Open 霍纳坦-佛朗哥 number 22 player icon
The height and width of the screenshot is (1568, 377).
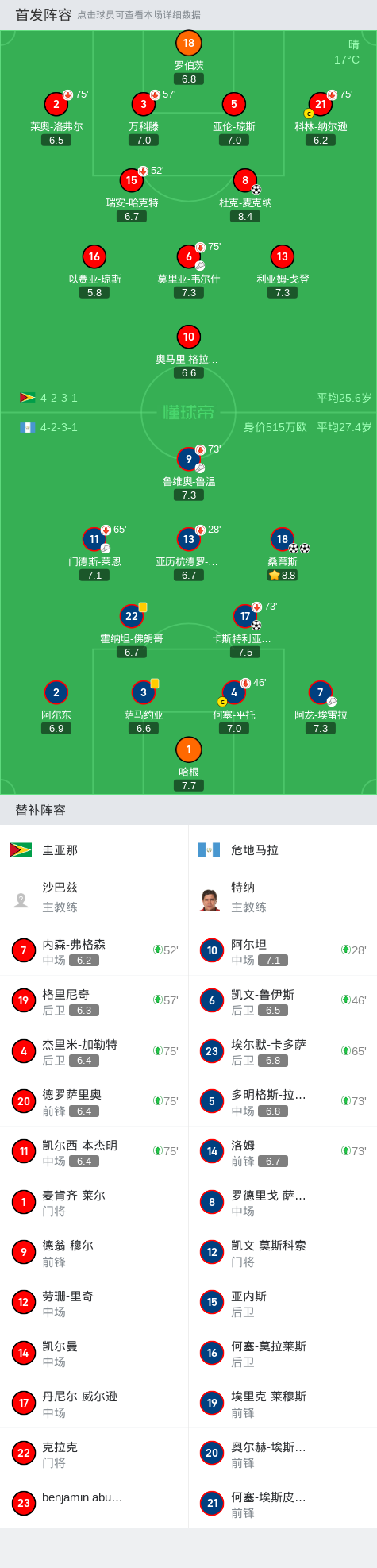tap(132, 616)
